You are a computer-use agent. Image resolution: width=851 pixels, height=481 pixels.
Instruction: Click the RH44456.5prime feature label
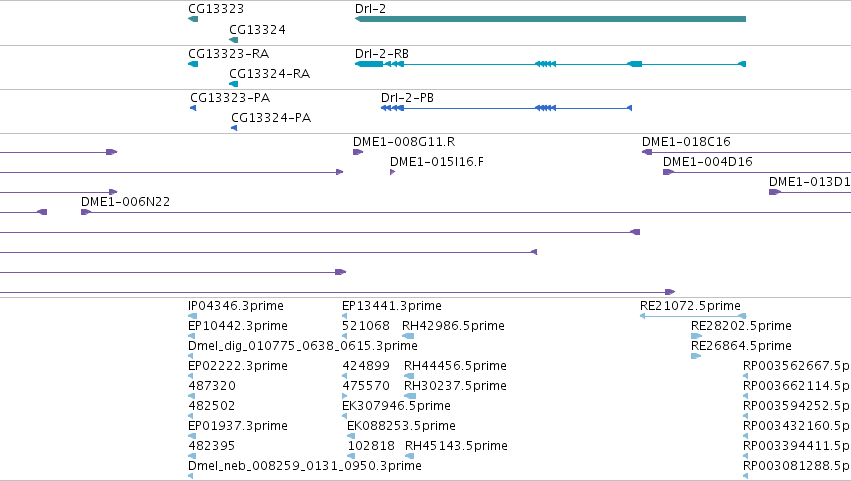point(455,366)
